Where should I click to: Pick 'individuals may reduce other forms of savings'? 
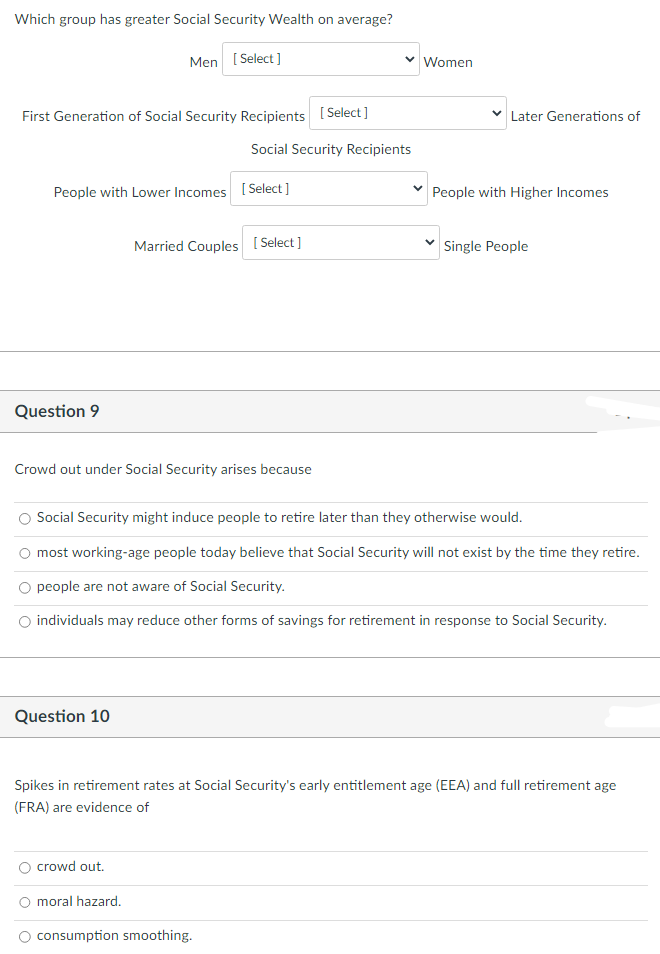click(24, 621)
